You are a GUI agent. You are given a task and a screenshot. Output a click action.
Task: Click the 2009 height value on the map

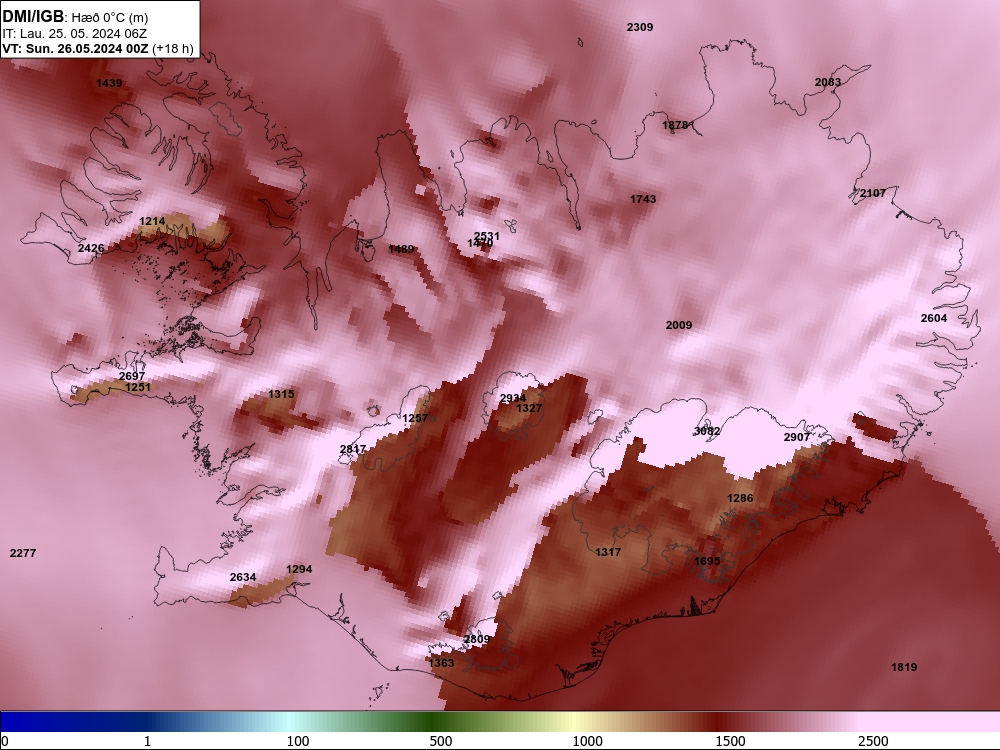click(679, 325)
